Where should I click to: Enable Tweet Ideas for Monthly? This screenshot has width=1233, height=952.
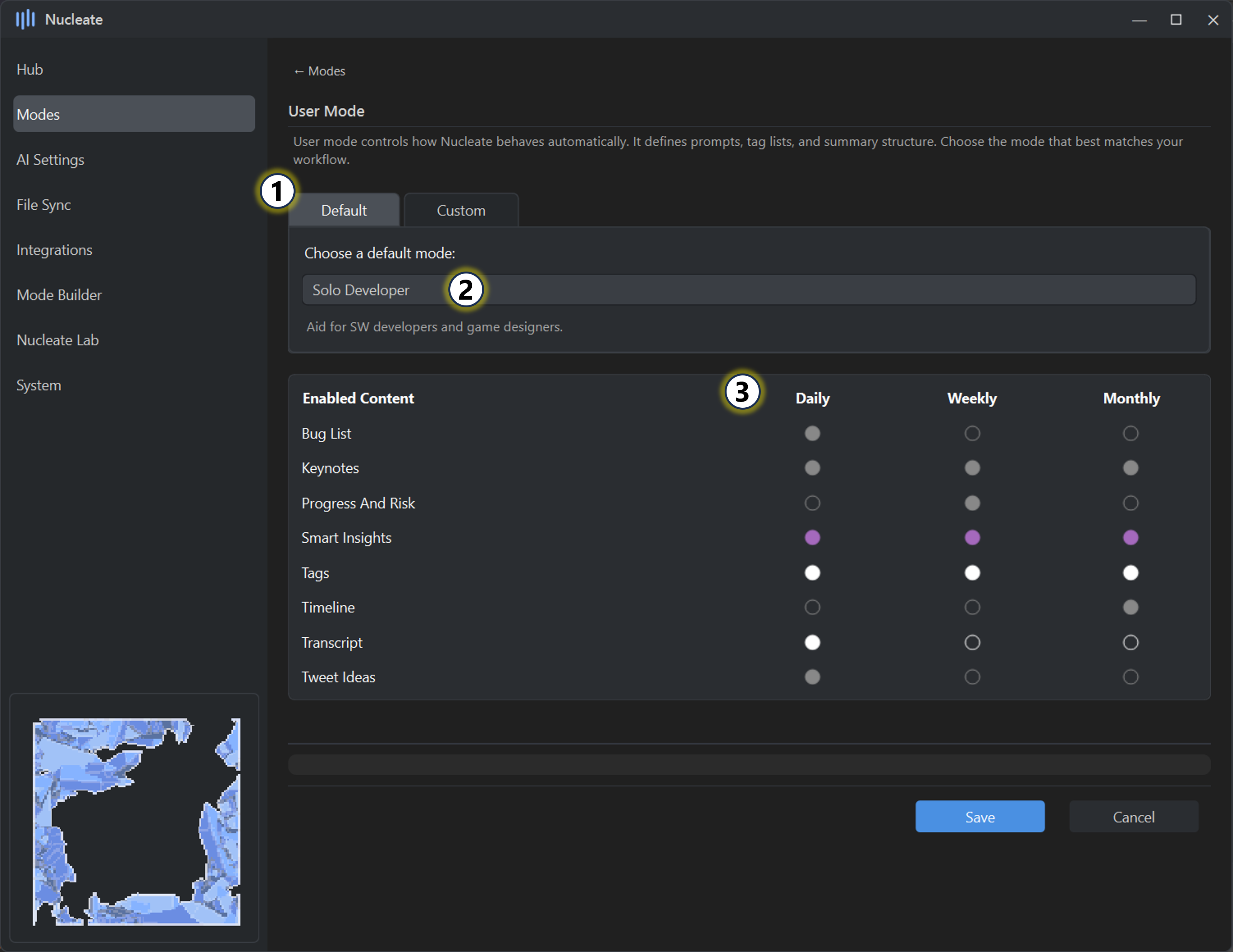1130,677
